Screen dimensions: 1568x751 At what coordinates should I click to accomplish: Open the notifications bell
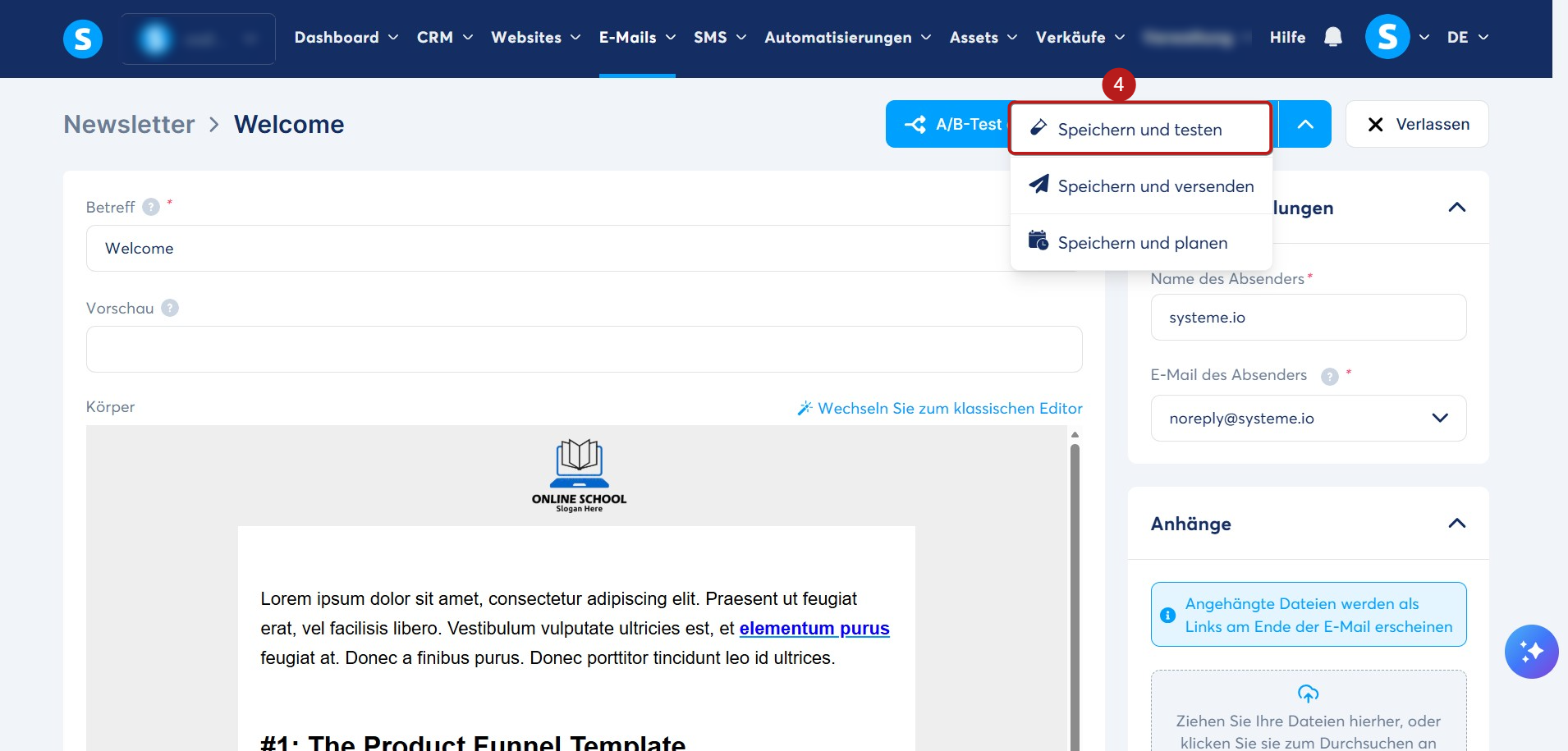coord(1333,37)
